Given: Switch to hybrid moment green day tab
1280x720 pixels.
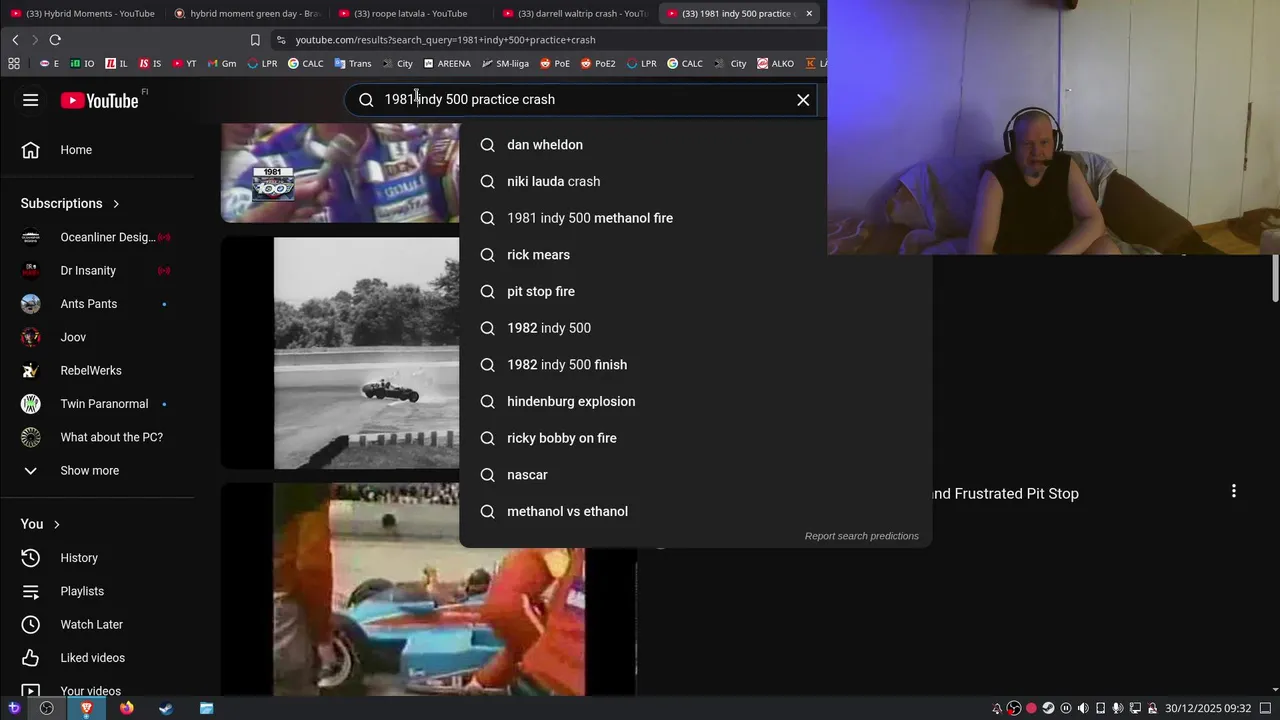Looking at the screenshot, I should pos(246,13).
